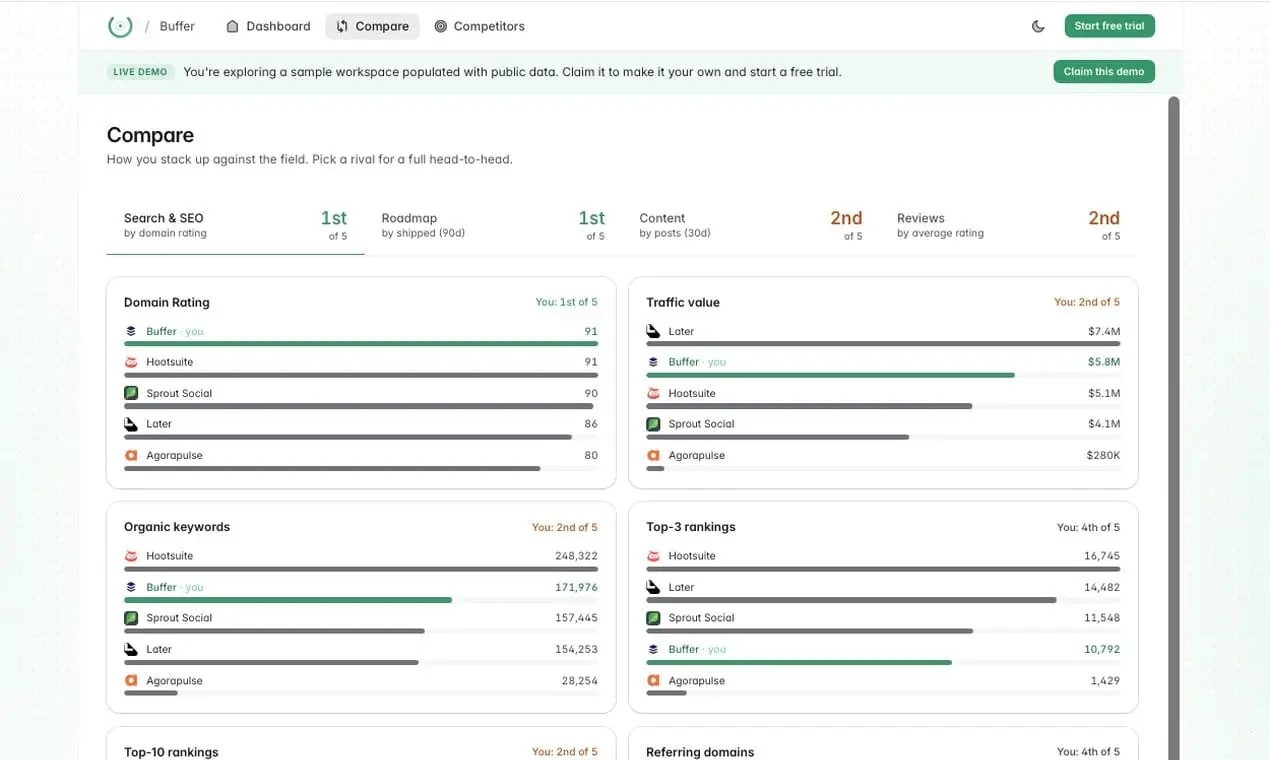Click Agorapulse logo in Domain Rating card
Screen dimensions: 1270x760
click(x=130, y=455)
